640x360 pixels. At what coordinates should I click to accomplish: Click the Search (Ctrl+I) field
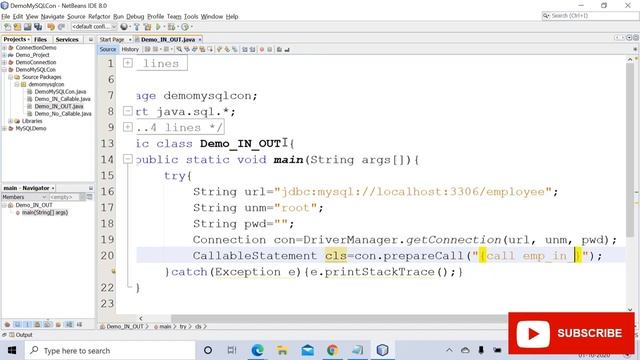pos(590,16)
